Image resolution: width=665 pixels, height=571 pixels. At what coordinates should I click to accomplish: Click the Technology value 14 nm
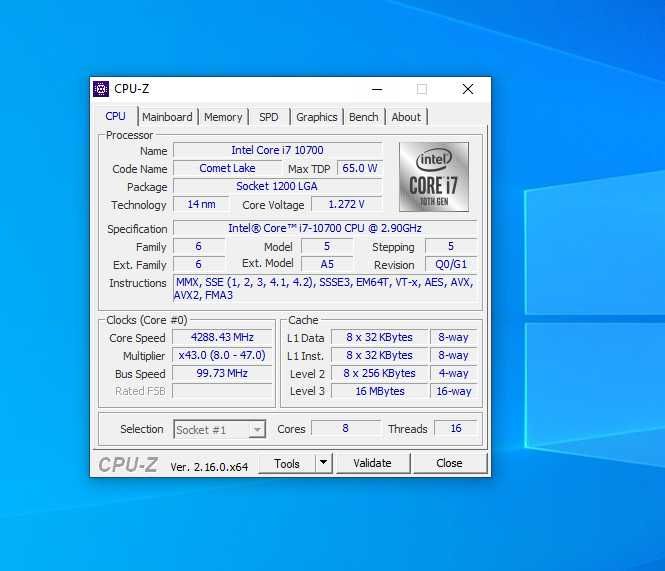[201, 204]
